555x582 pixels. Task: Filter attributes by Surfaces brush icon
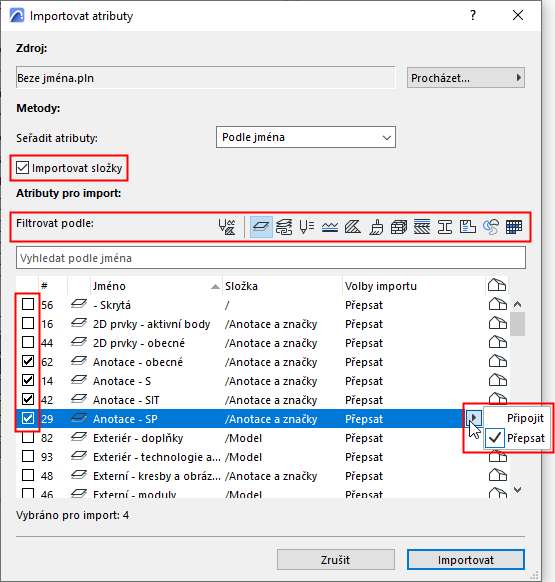[x=376, y=227]
